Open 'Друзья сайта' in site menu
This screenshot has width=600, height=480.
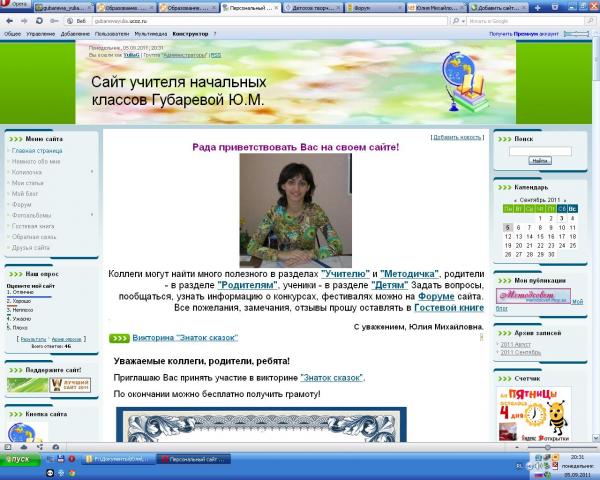[x=31, y=248]
